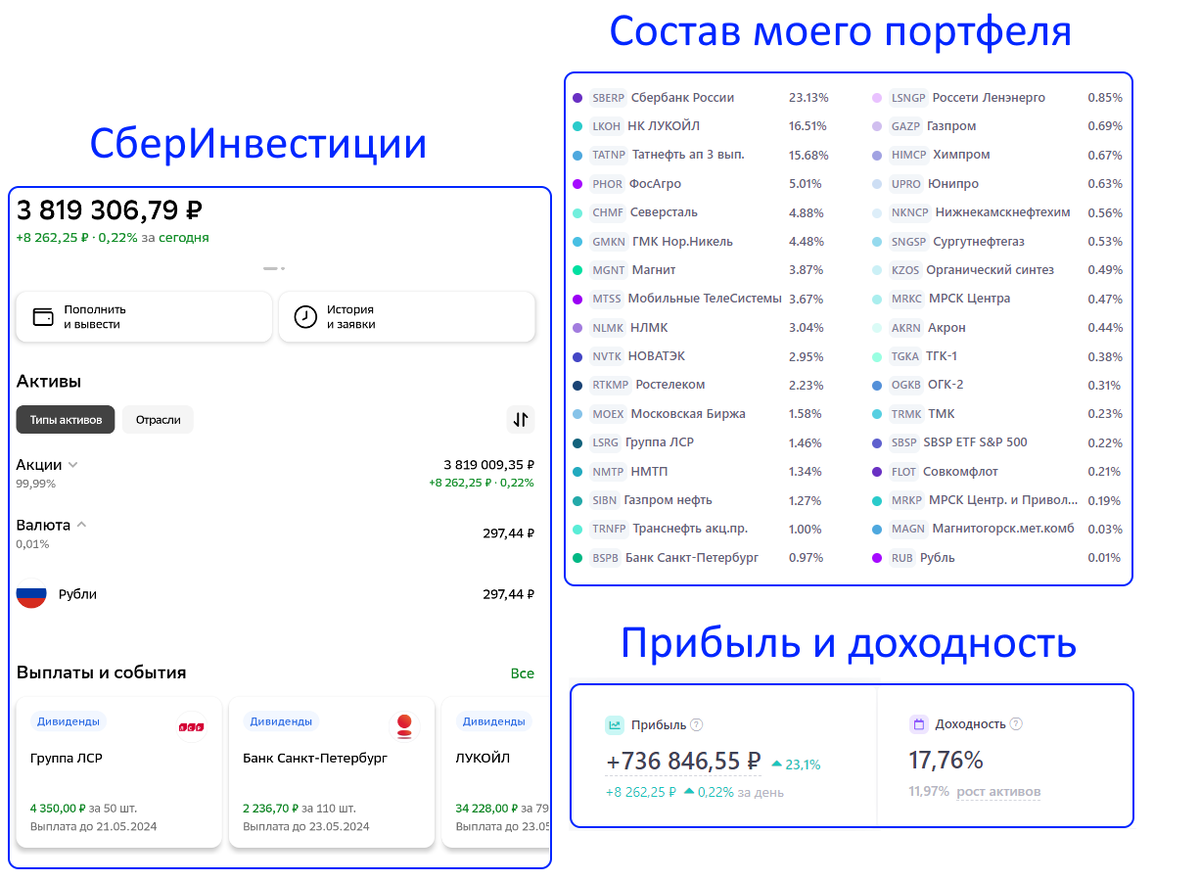Click the Сургутнефтегаз row name
The height and width of the screenshot is (881, 1200).
(979, 242)
